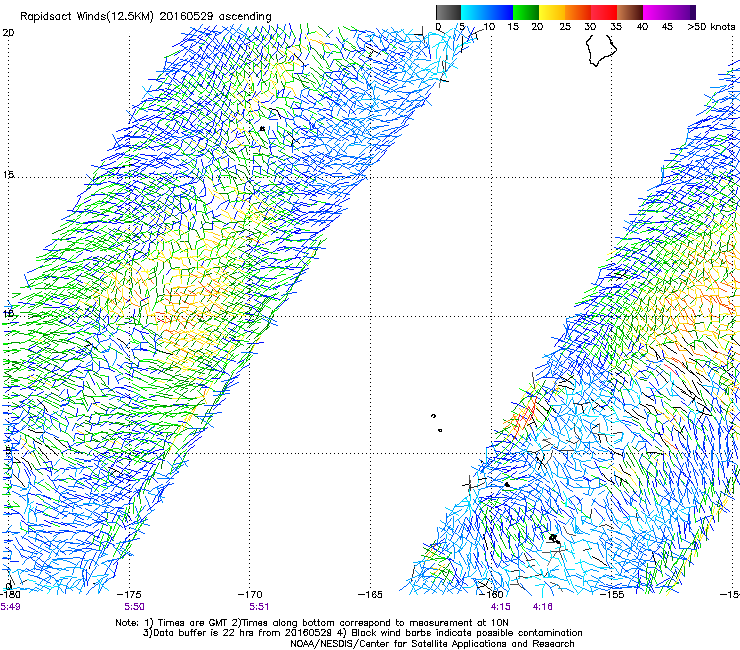This screenshot has height=650, width=740.
Task: Click the brown 35-40 knots legend segment
Action: pos(630,12)
